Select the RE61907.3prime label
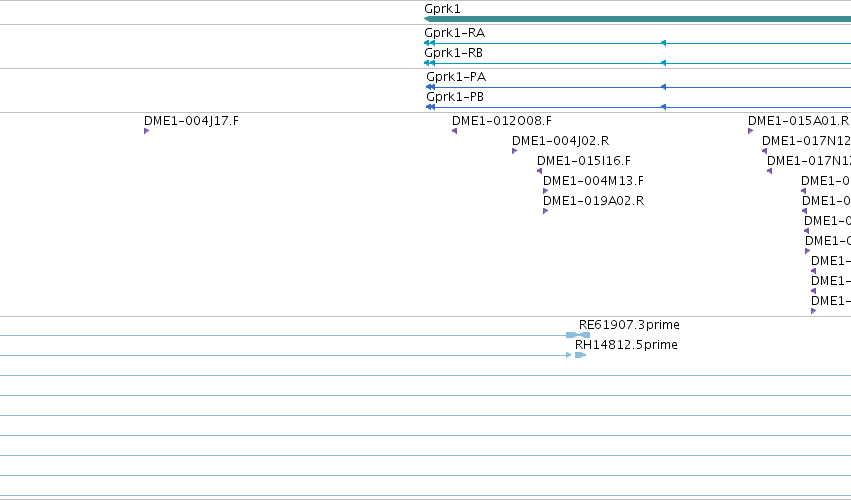Image resolution: width=851 pixels, height=500 pixels. [629, 325]
